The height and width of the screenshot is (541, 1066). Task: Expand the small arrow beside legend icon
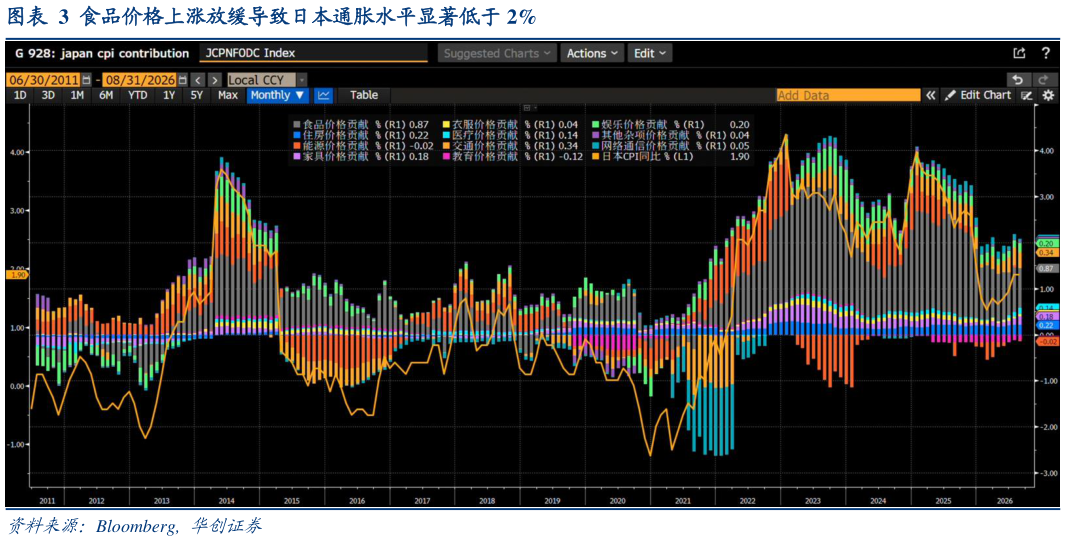tap(536, 108)
